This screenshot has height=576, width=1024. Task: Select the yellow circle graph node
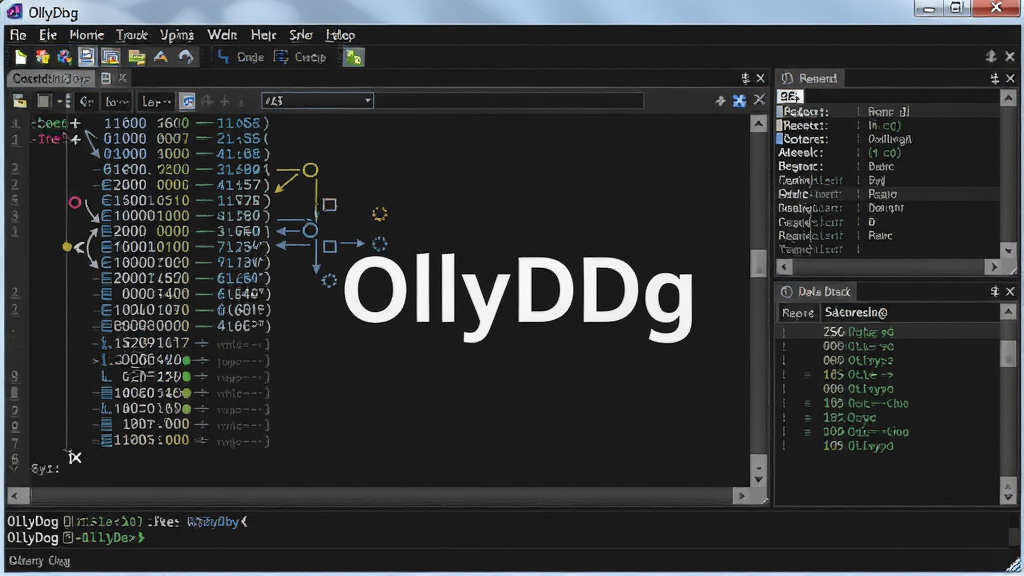pos(310,170)
